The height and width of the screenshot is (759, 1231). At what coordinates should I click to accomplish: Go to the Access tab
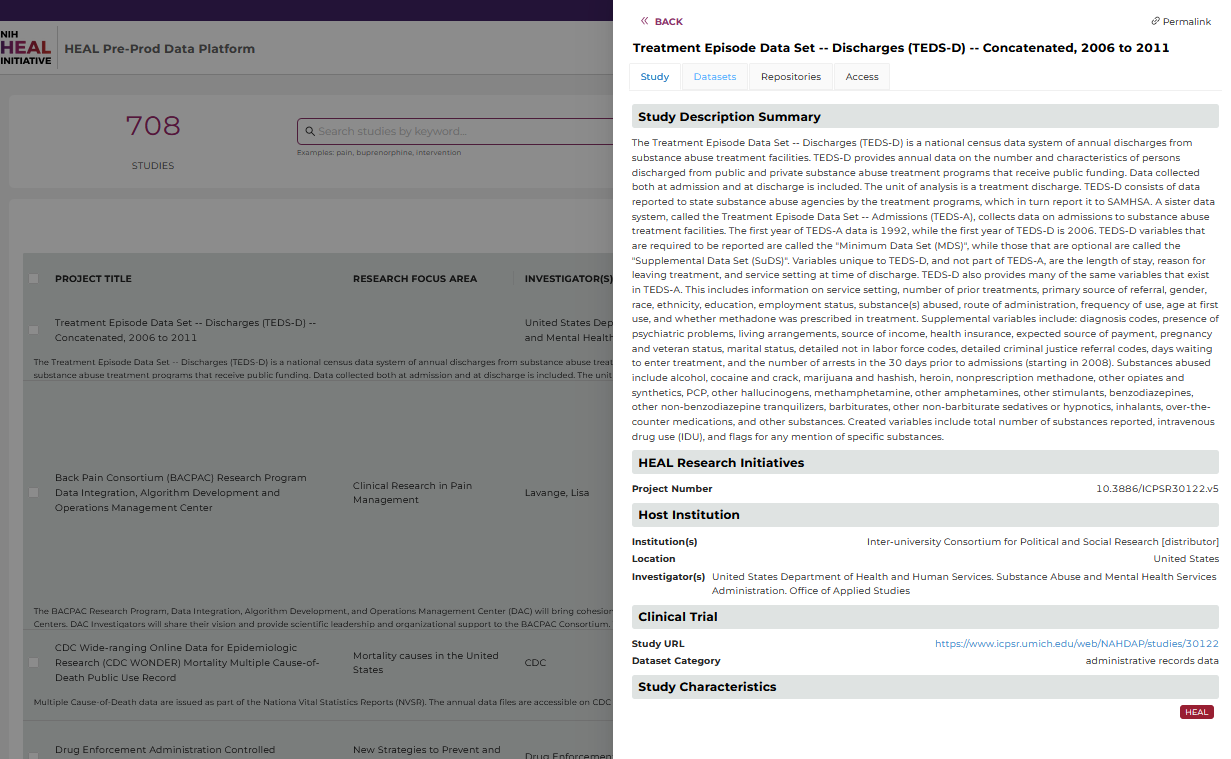tap(861, 77)
